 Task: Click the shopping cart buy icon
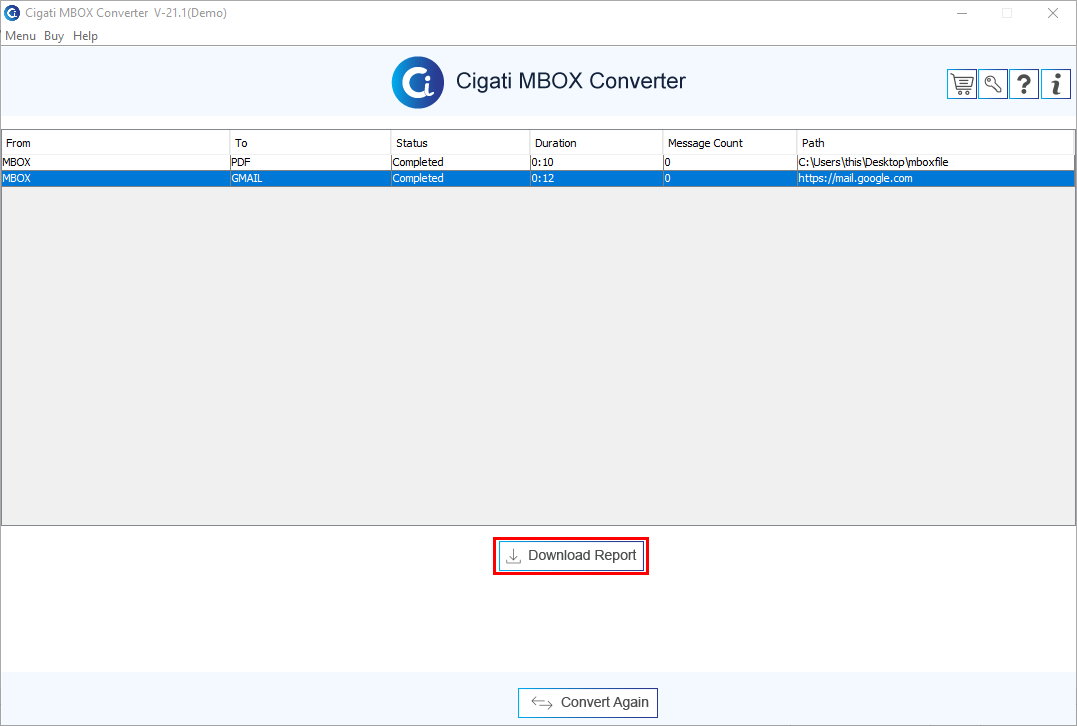point(962,84)
